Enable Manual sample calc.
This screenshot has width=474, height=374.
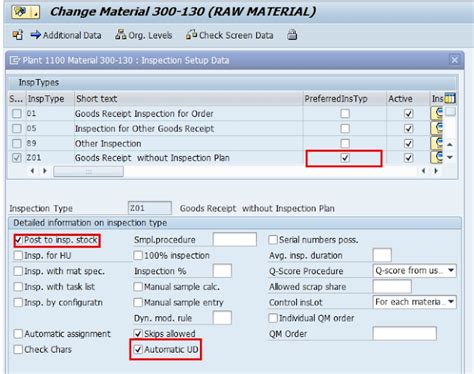click(138, 287)
